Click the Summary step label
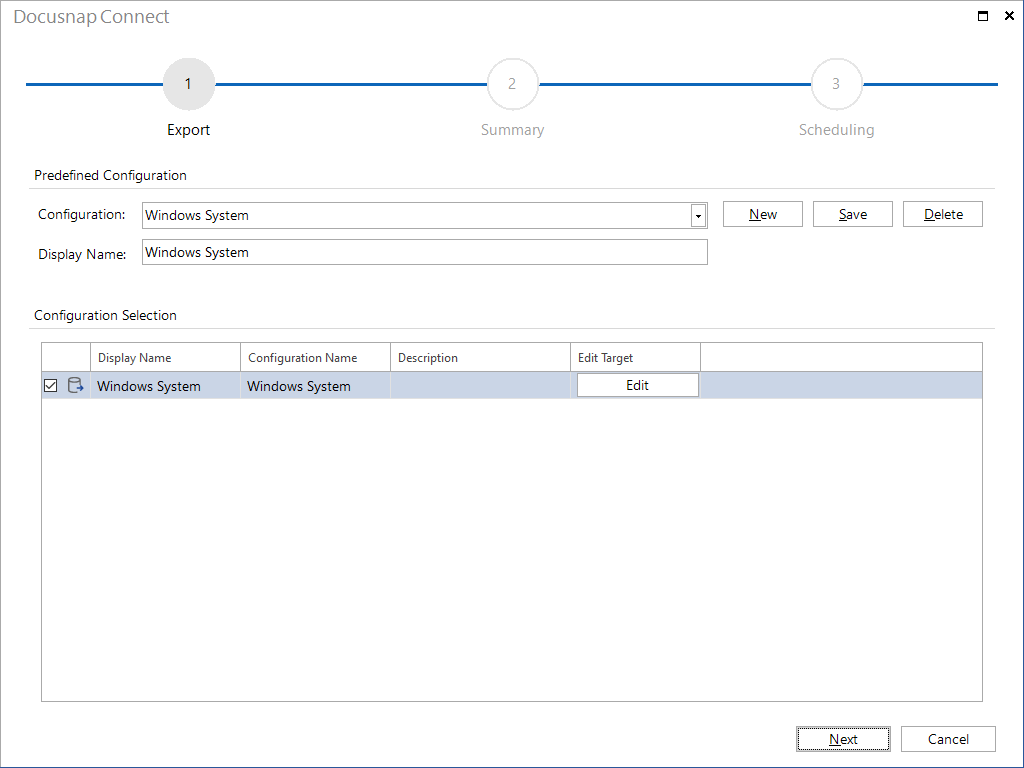Viewport: 1024px width, 768px height. point(513,130)
